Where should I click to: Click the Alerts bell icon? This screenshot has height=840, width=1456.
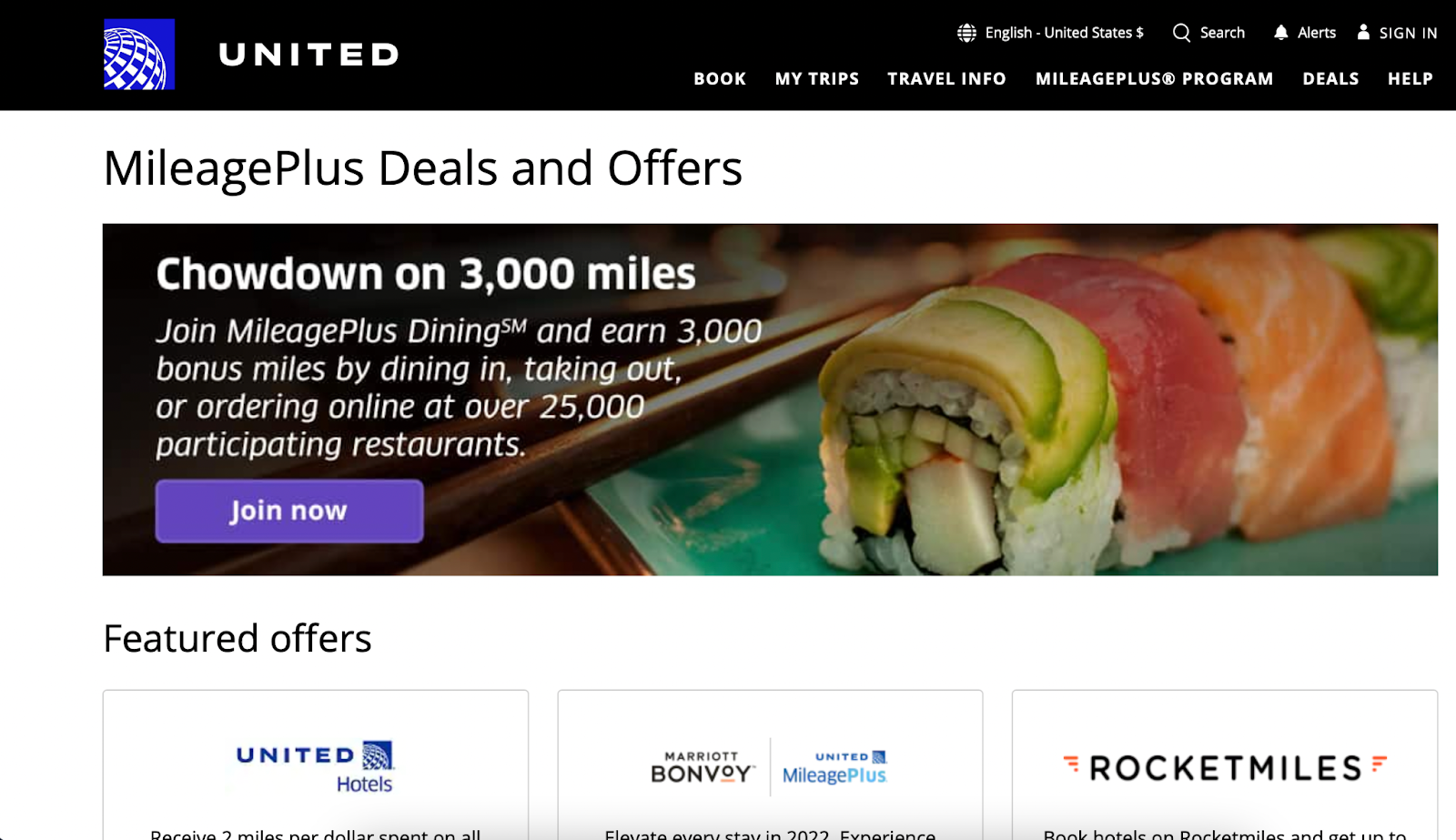point(1281,33)
